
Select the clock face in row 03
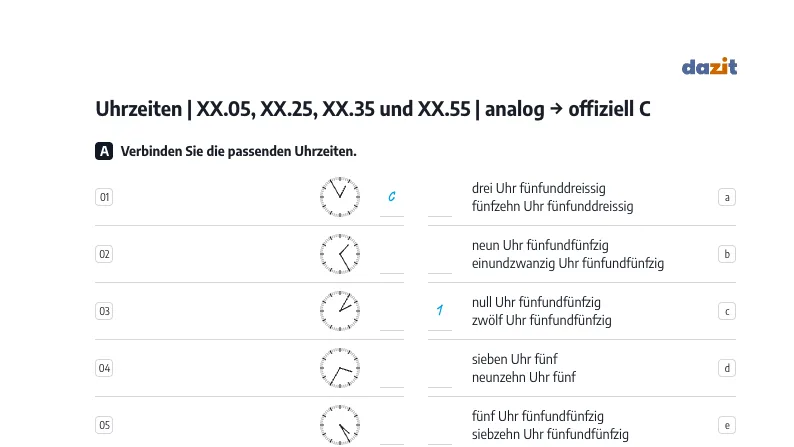point(340,311)
